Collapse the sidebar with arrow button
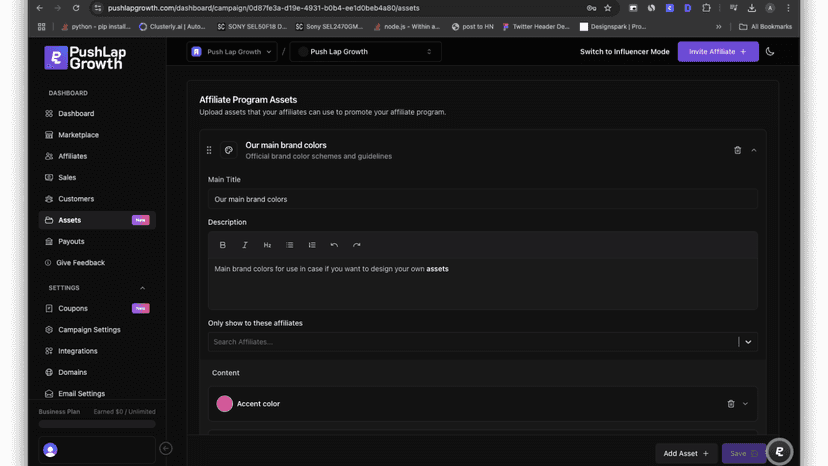This screenshot has width=828, height=466. coord(166,449)
